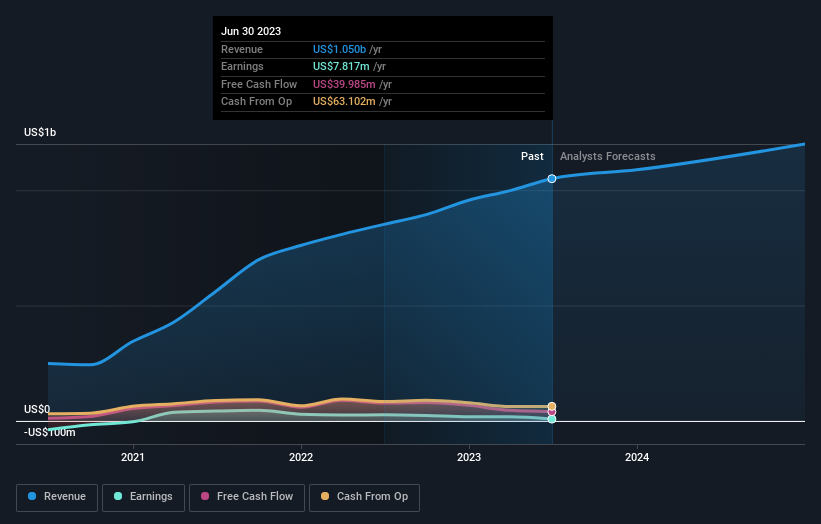Click the 2021 x-axis label
This screenshot has width=821, height=524.
132,457
